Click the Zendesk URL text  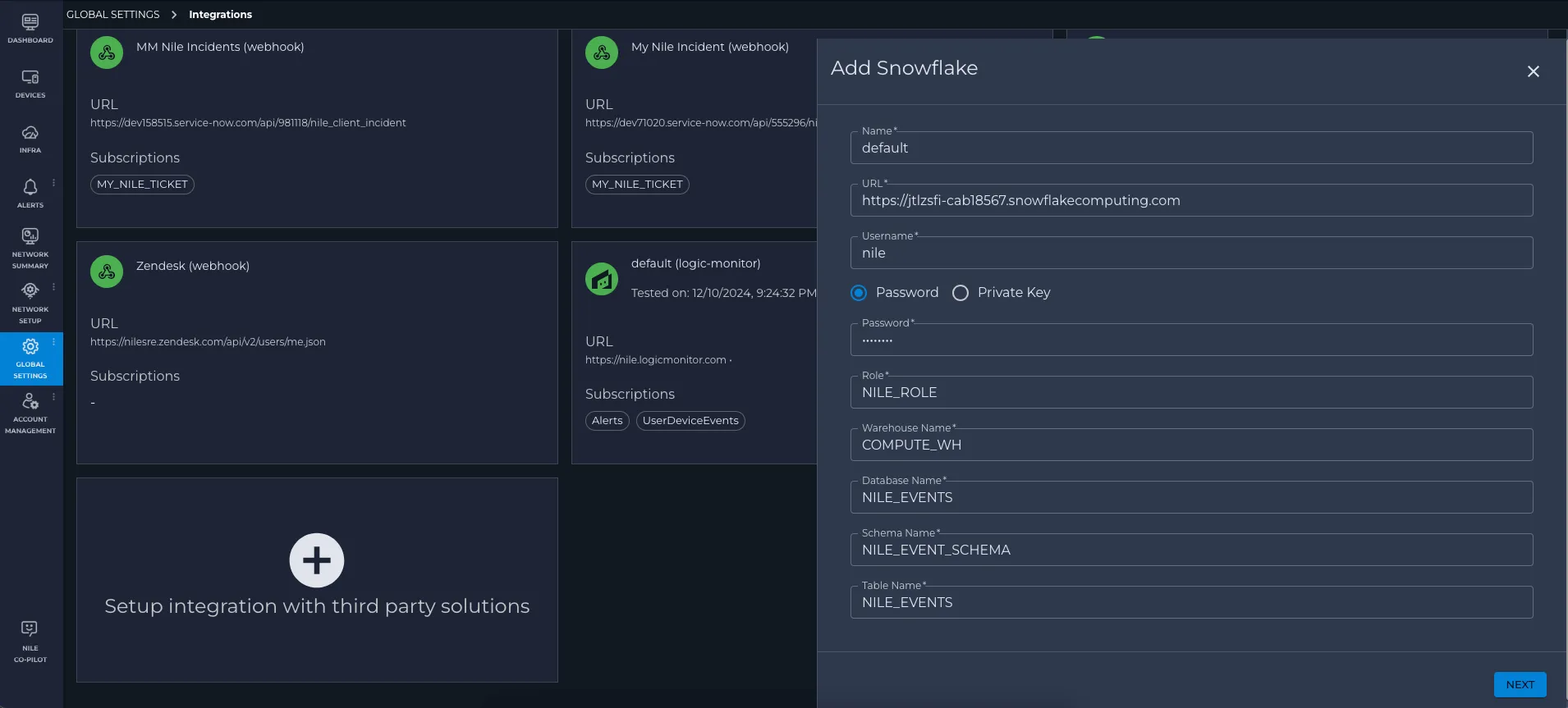tap(208, 342)
